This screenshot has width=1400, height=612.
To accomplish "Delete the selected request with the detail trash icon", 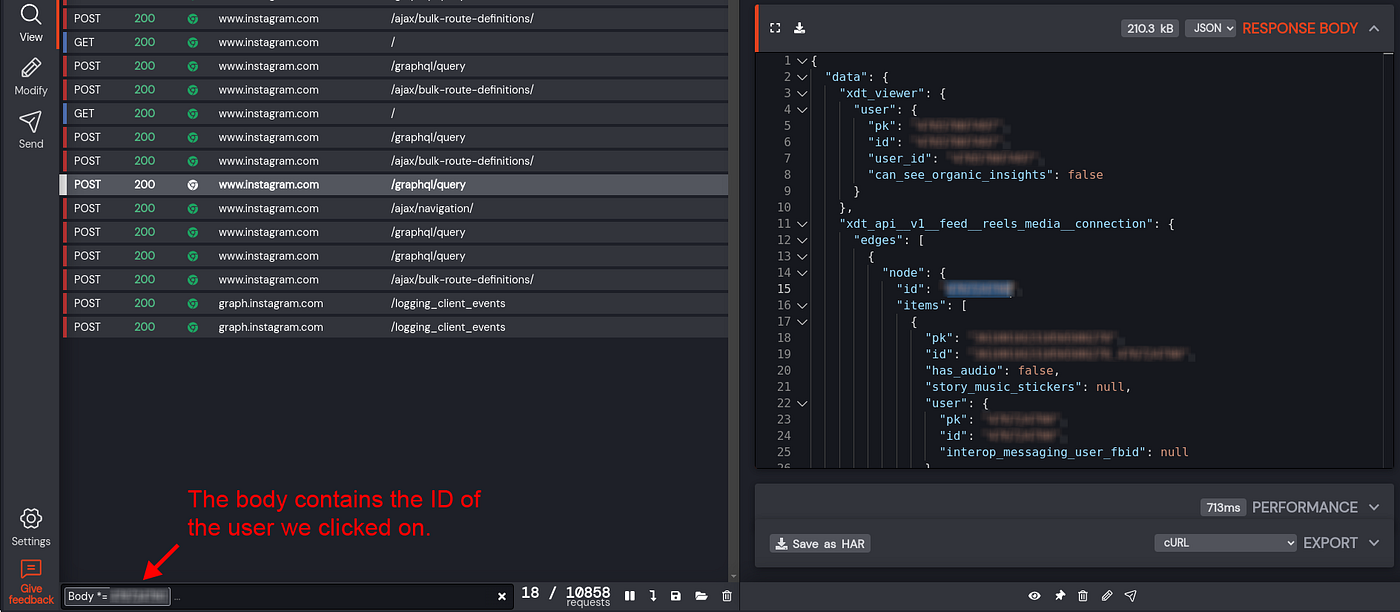I will pyautogui.click(x=1083, y=596).
